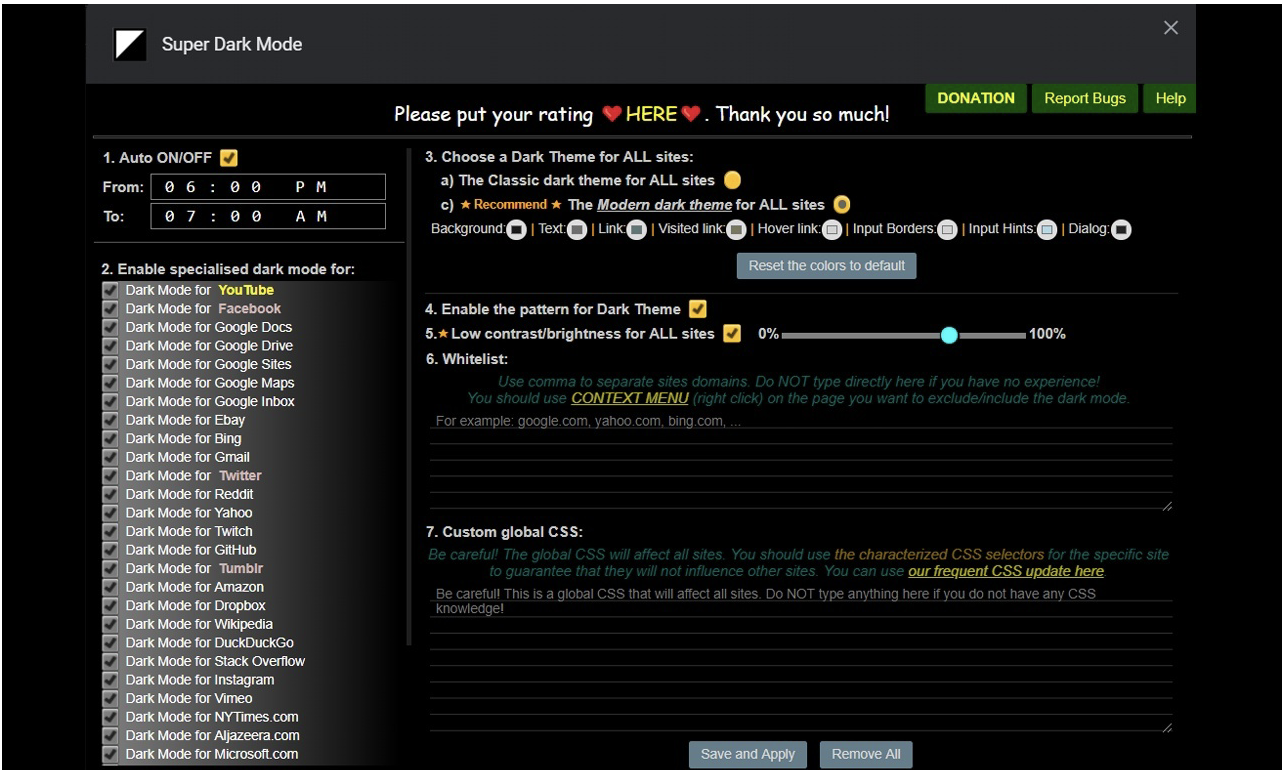Toggle Dark Mode for Microsoft.com checkbox
Screen dimensions: 1284x770
tap(111, 754)
